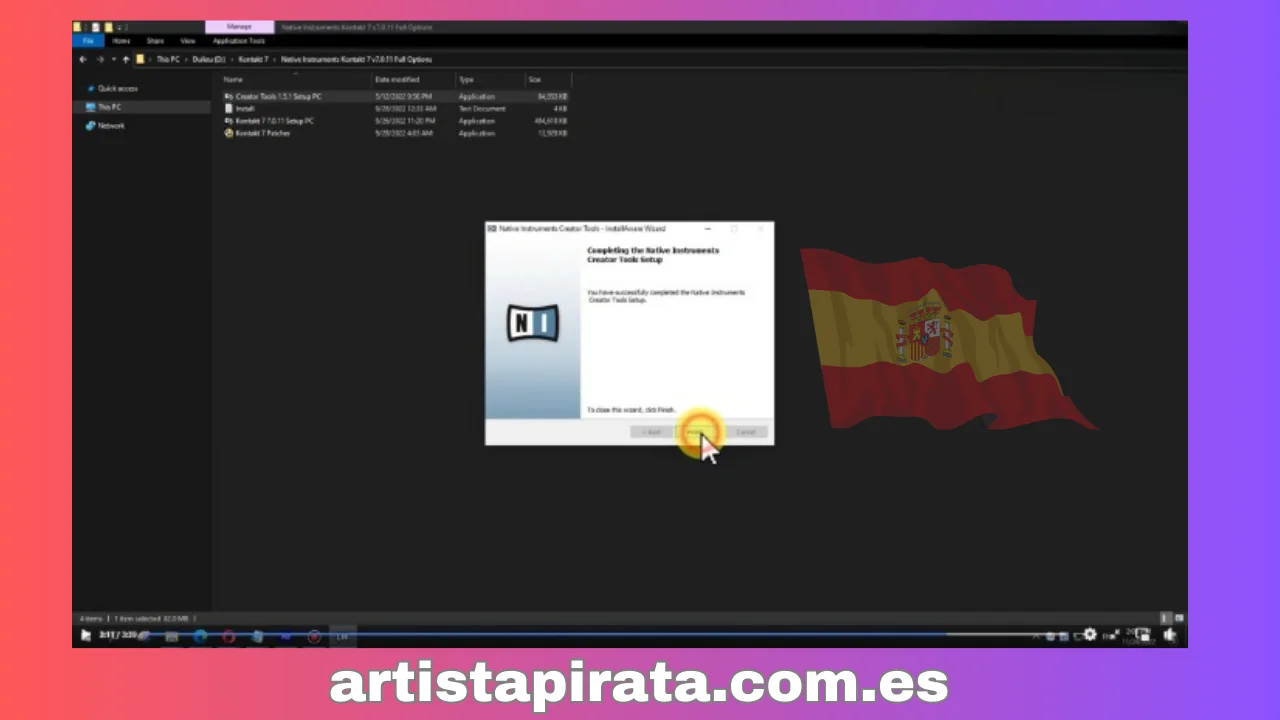The height and width of the screenshot is (720, 1280).
Task: Sort files by Type column
Action: tap(466, 79)
